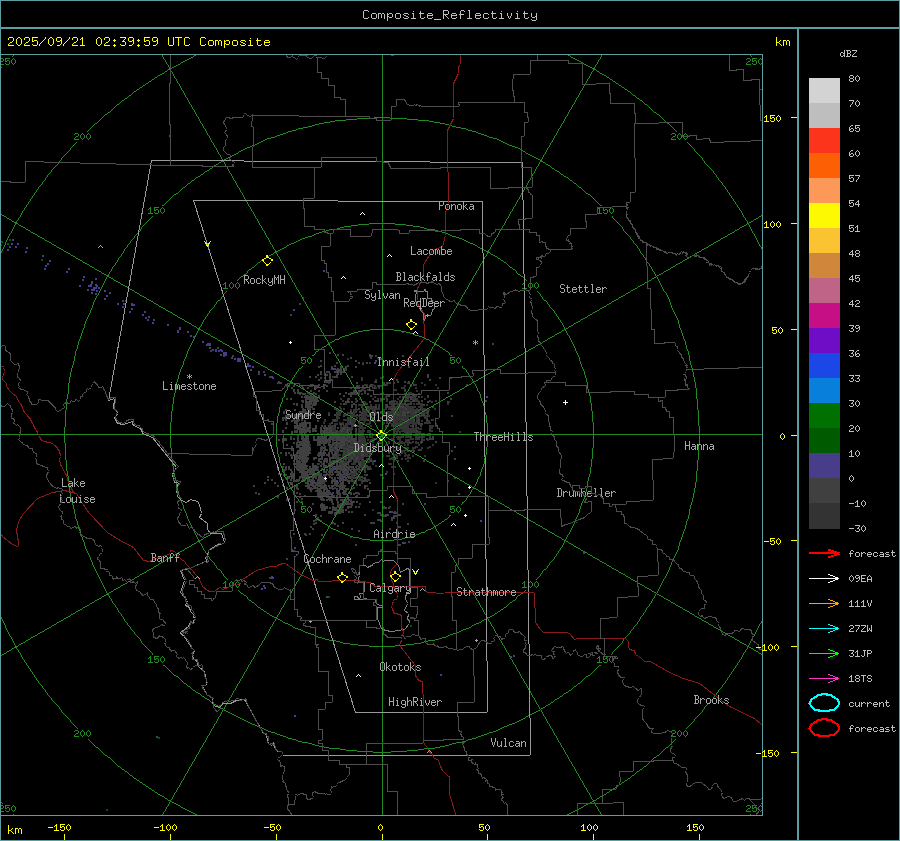The image size is (900, 841).
Task: Select the cyan 27ZW arrow icon
Action: 823,628
